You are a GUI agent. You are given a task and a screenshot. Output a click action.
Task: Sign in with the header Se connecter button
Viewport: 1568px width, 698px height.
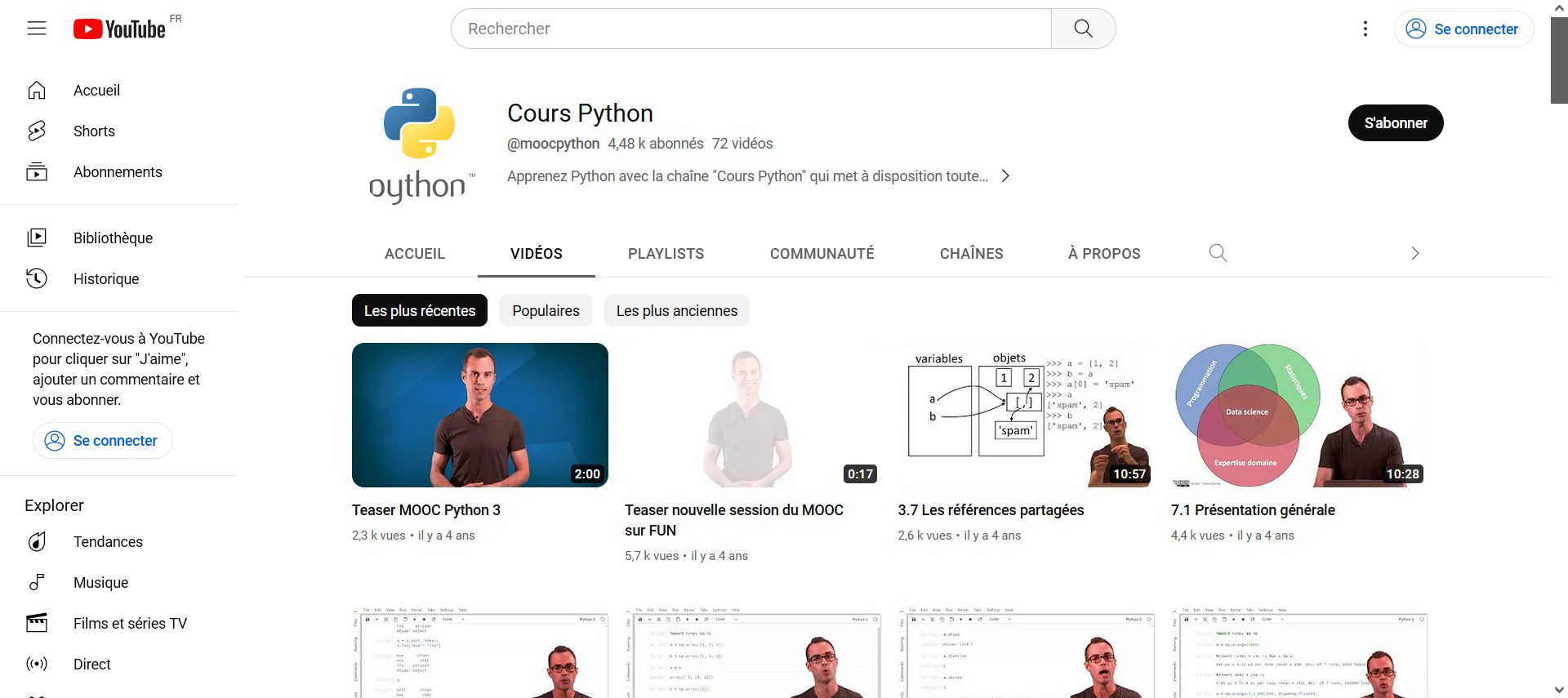(1463, 29)
